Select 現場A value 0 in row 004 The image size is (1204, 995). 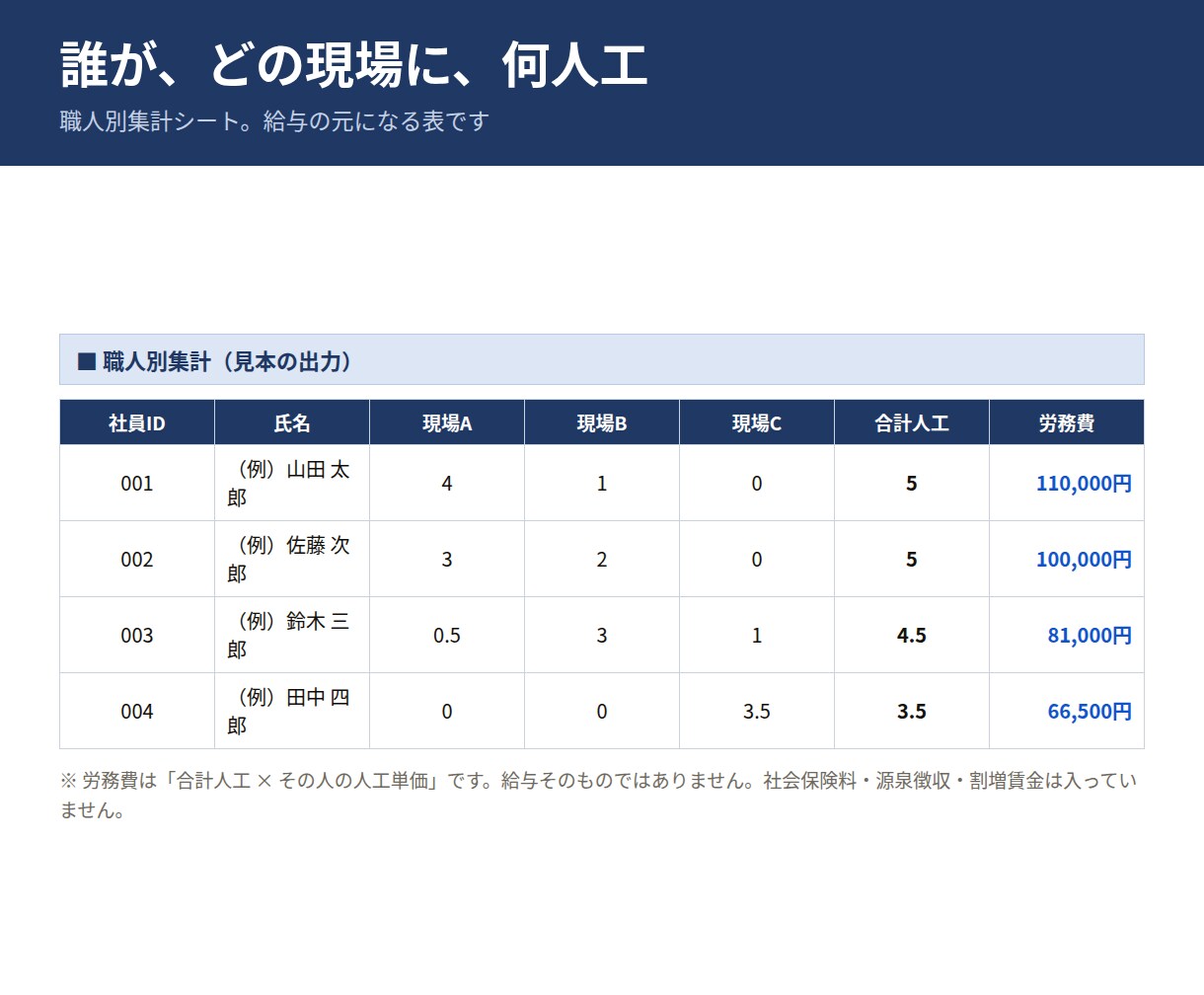(x=447, y=712)
